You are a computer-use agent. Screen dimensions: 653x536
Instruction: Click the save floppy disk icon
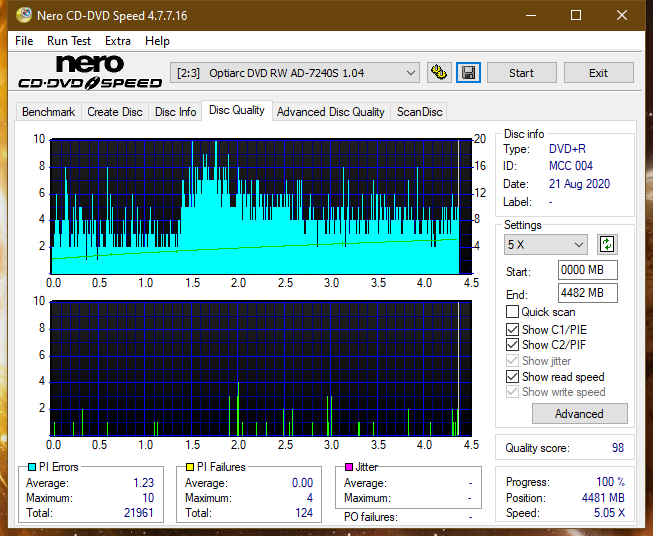tap(469, 73)
